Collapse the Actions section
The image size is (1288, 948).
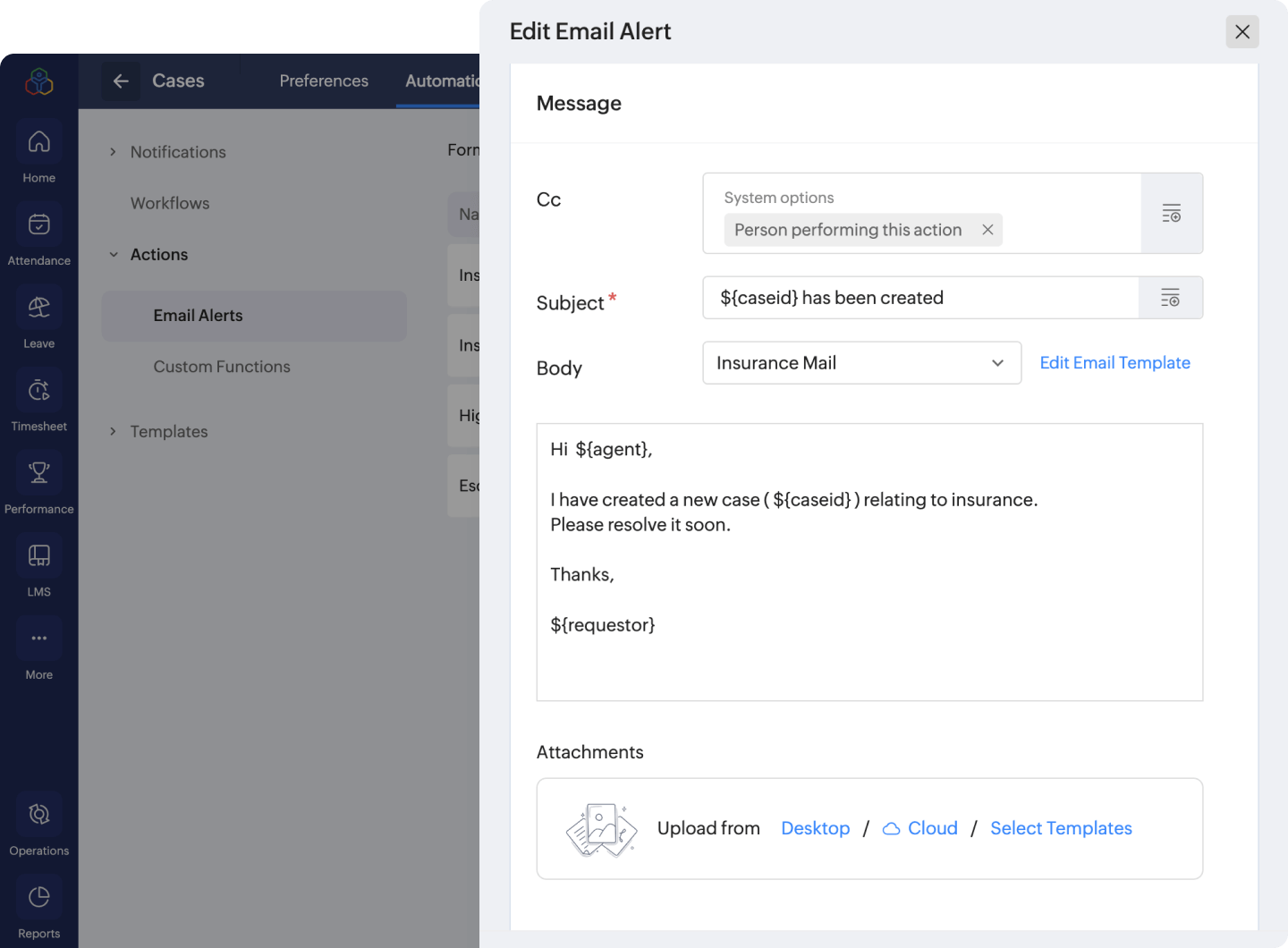[114, 255]
